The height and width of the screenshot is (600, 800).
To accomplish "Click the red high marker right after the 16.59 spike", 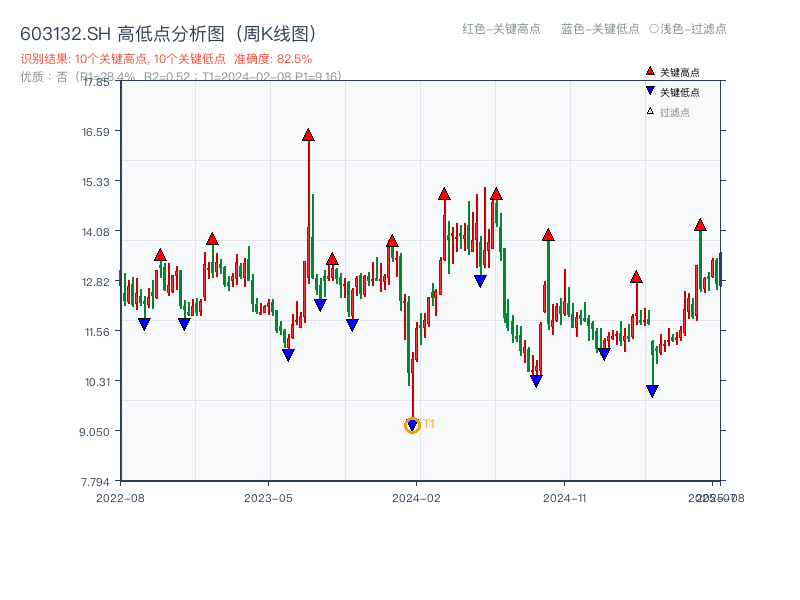I will click(332, 259).
